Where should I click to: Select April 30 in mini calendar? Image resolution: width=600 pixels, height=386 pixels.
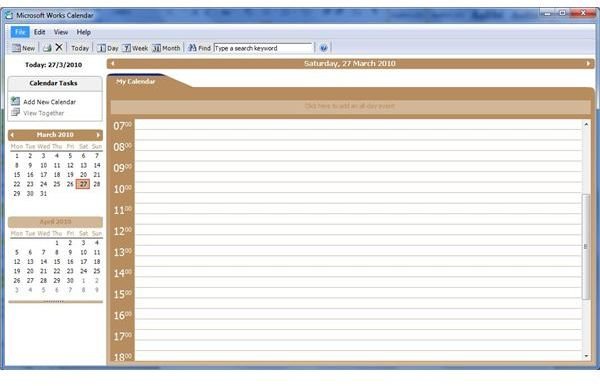70,280
